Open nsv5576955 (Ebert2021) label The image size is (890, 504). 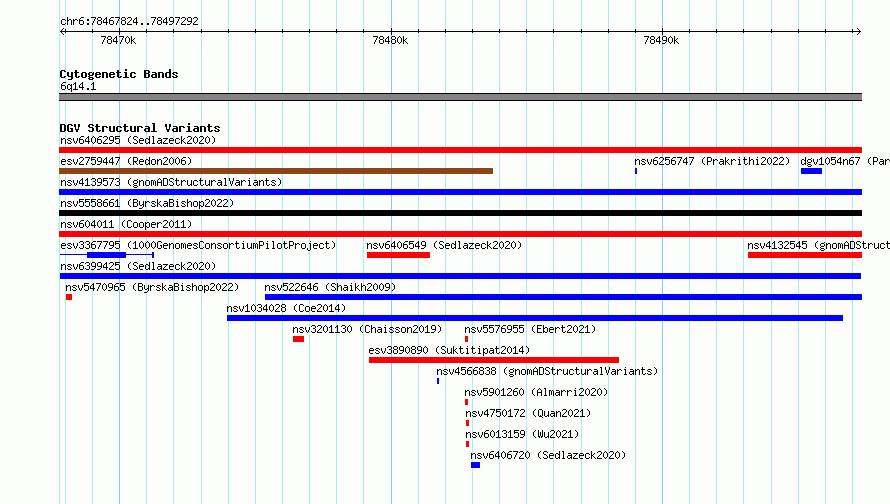(530, 329)
